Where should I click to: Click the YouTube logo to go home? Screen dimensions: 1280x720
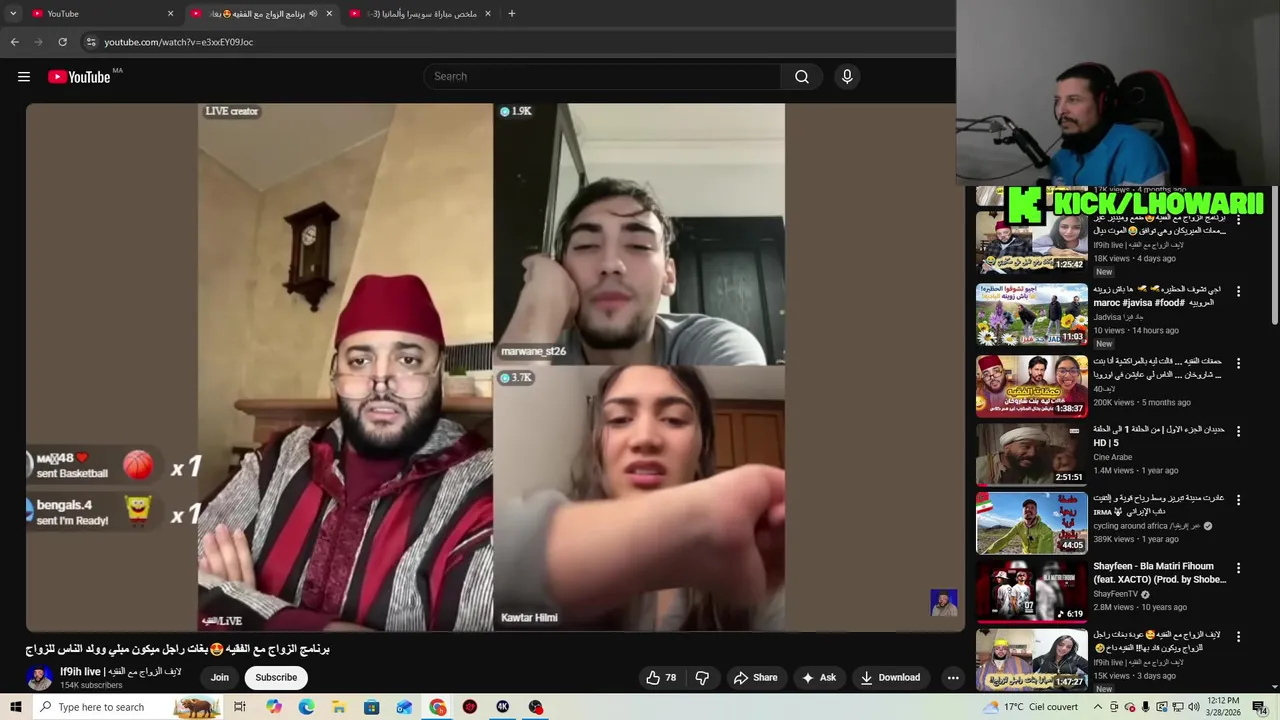pos(79,77)
